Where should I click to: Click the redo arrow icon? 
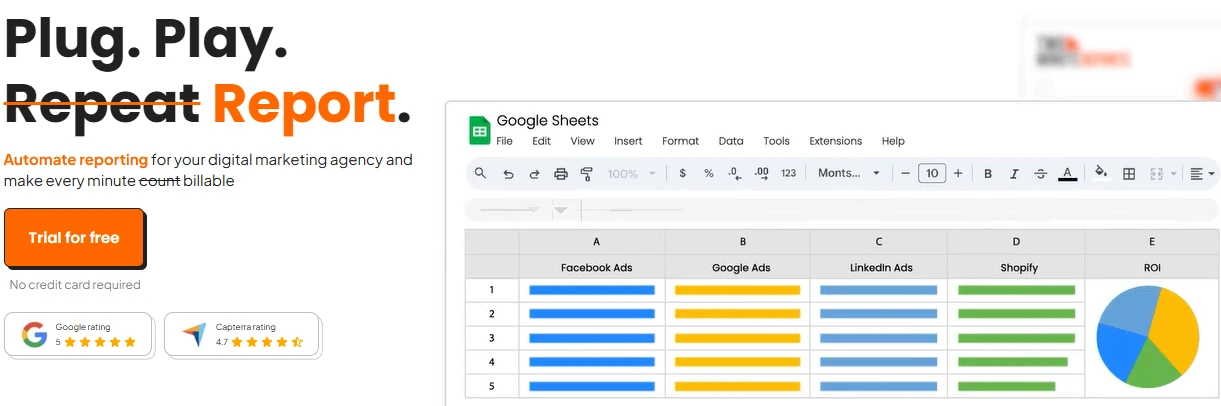click(x=534, y=174)
